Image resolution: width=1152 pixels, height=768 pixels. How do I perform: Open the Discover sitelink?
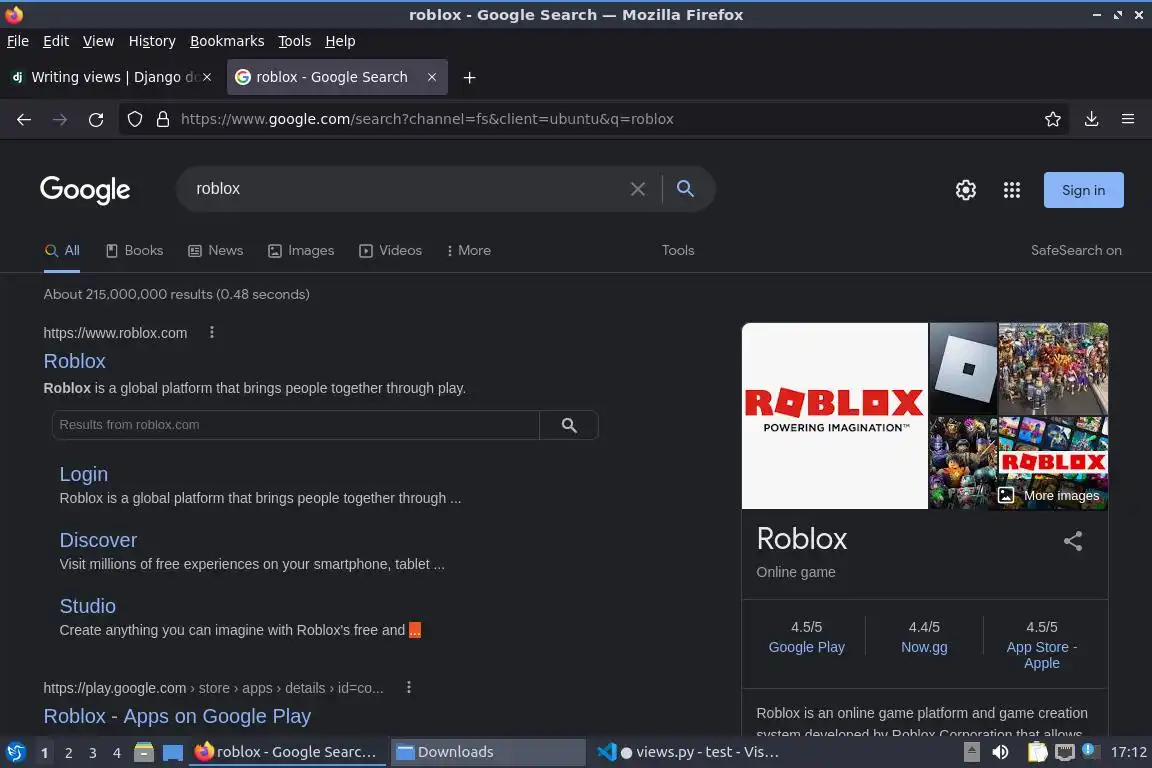(x=98, y=540)
